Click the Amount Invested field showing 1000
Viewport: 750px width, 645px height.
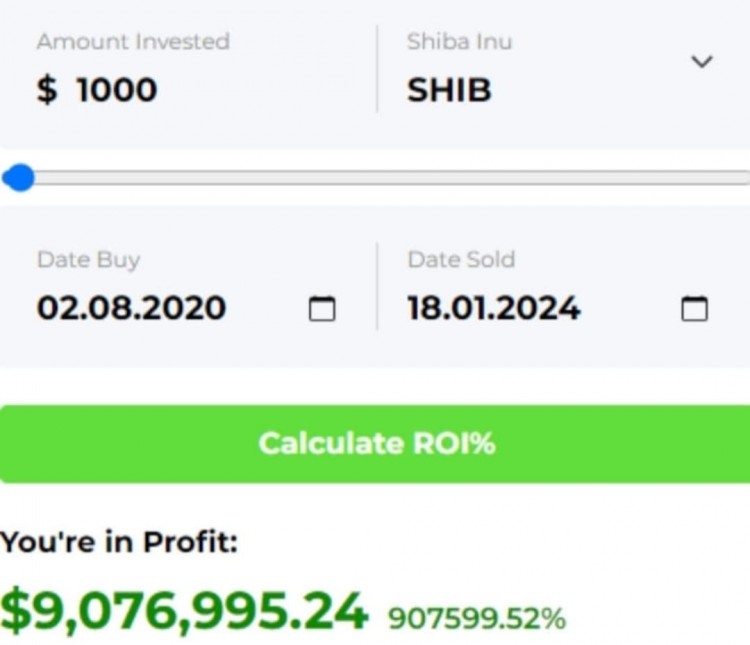pyautogui.click(x=117, y=89)
